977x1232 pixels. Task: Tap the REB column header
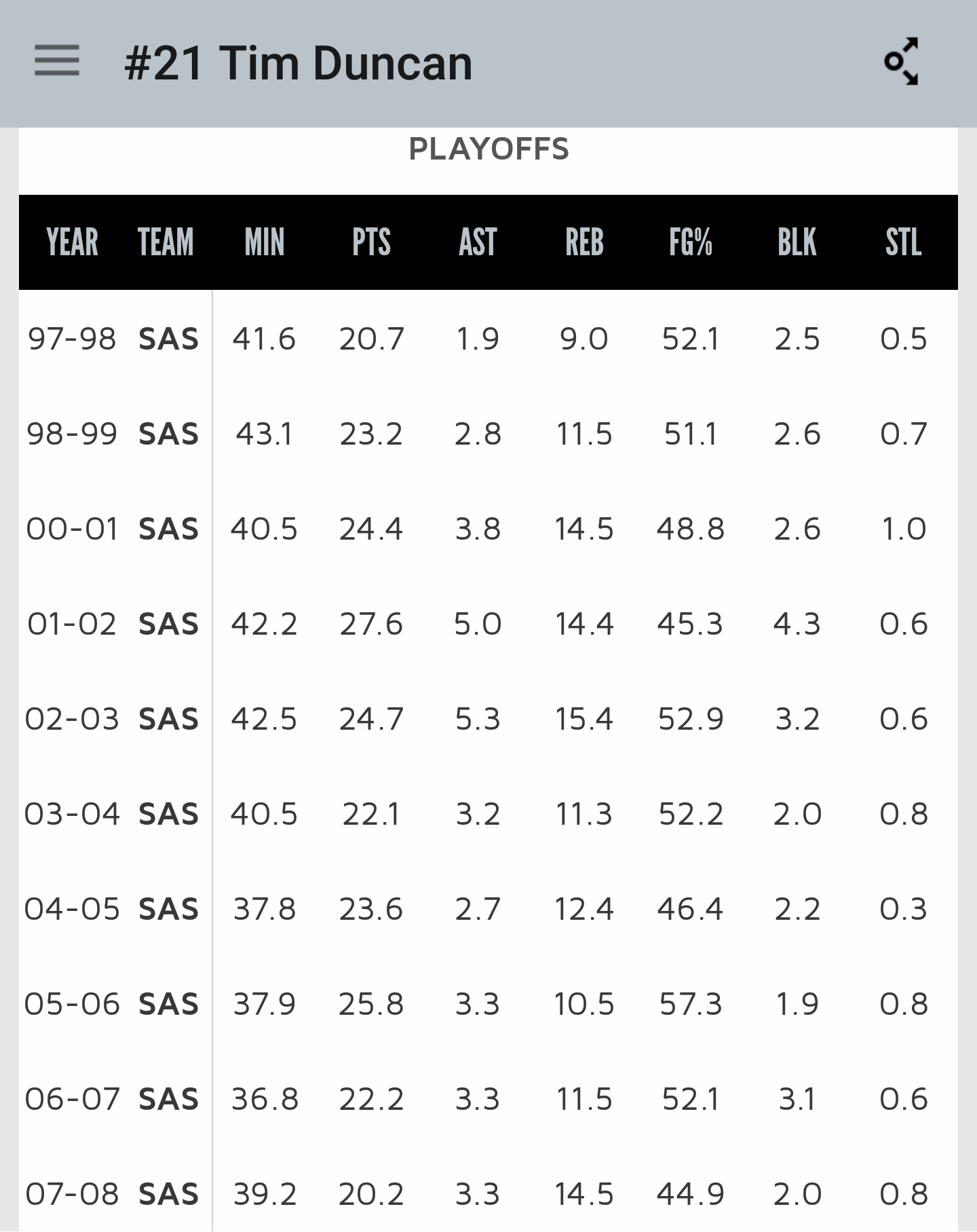(584, 242)
